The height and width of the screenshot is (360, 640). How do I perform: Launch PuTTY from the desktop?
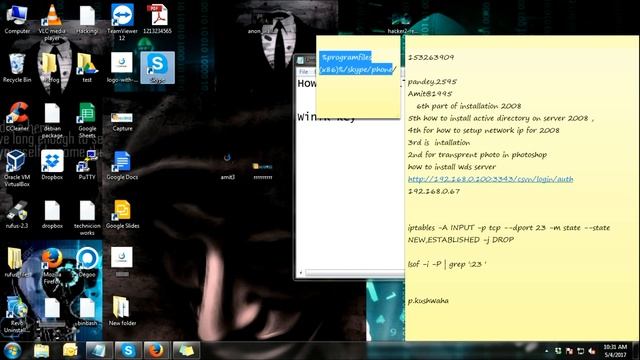click(x=87, y=165)
